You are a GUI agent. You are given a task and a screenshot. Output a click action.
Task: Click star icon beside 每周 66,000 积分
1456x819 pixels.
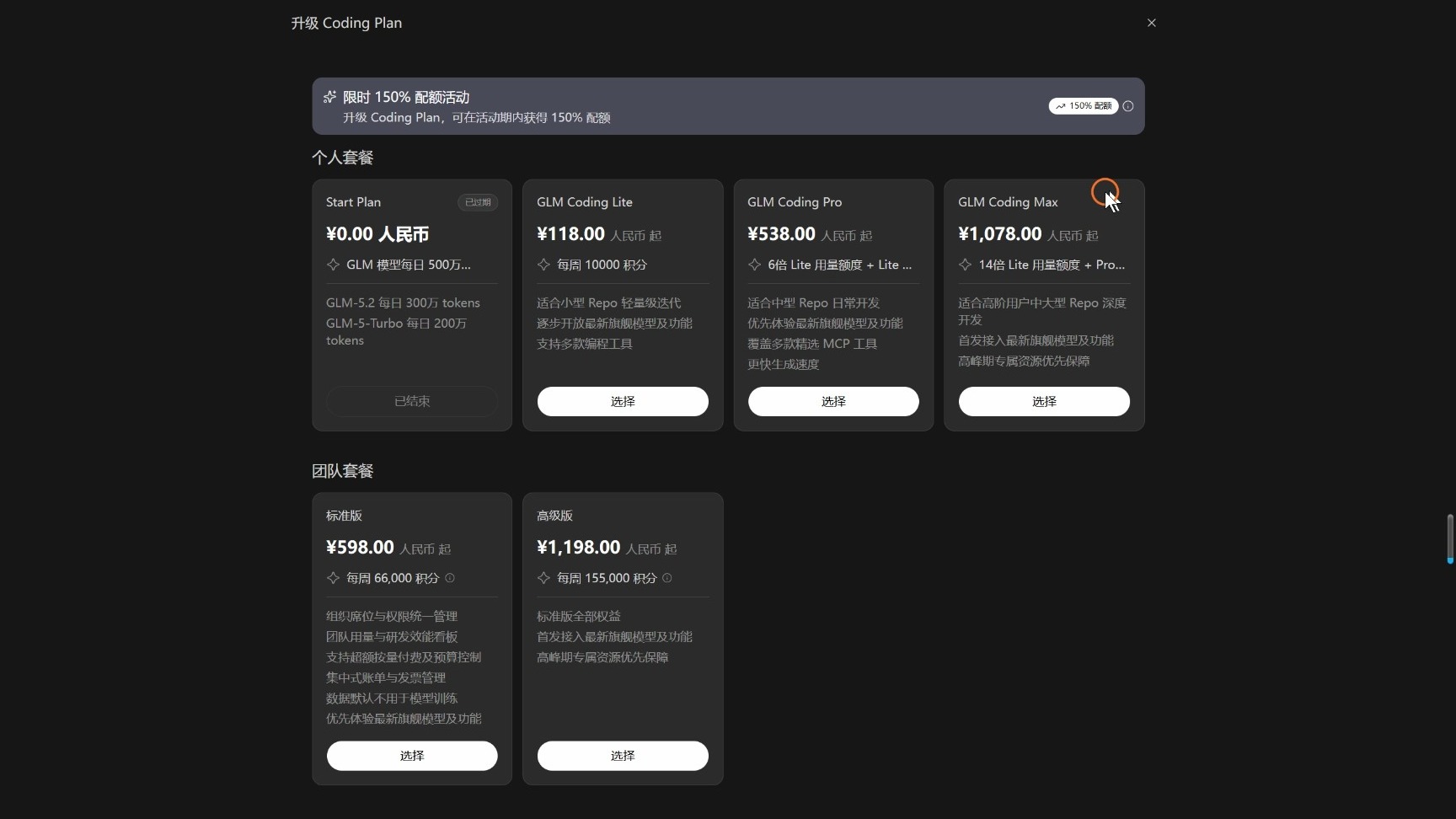pyautogui.click(x=333, y=578)
